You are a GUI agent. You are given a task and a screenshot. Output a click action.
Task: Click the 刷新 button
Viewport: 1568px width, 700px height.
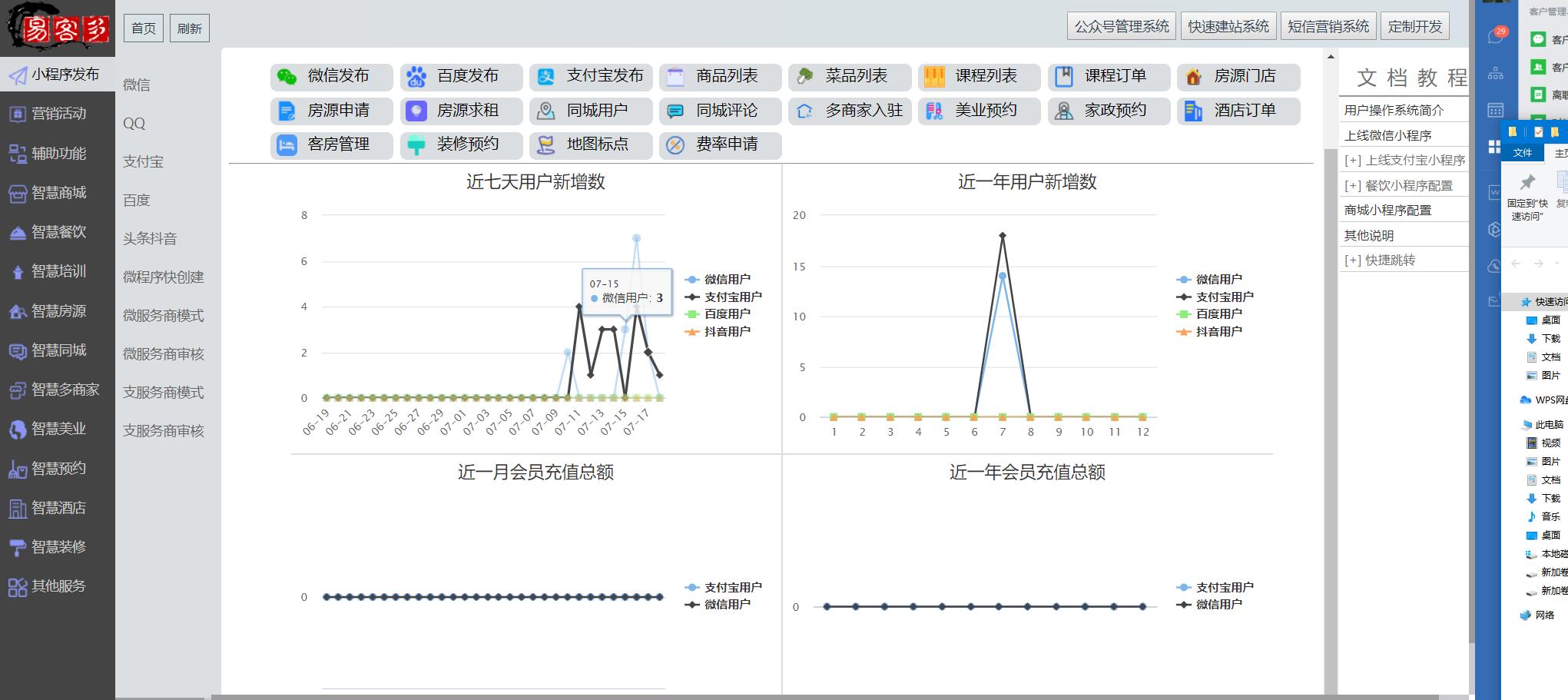(x=189, y=28)
